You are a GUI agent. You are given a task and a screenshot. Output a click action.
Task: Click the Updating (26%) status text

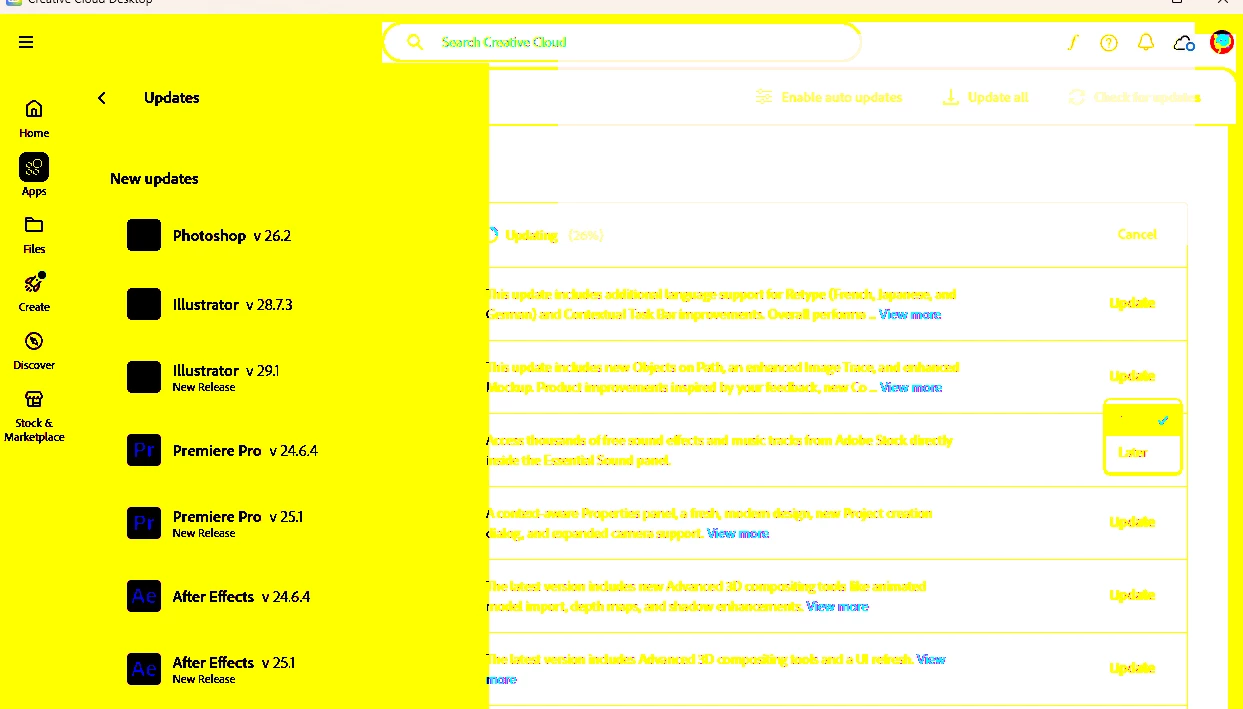tap(554, 235)
